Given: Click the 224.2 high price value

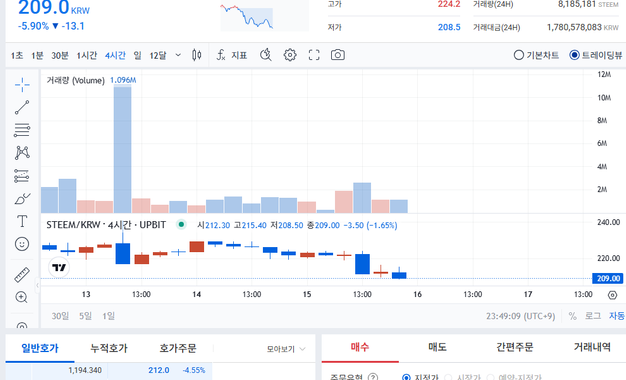Looking at the screenshot, I should 449,4.
